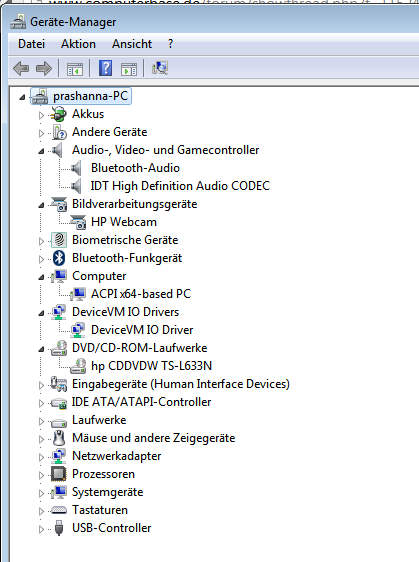Select the 'Laufwerke' category label
419x562 pixels.
click(99, 420)
